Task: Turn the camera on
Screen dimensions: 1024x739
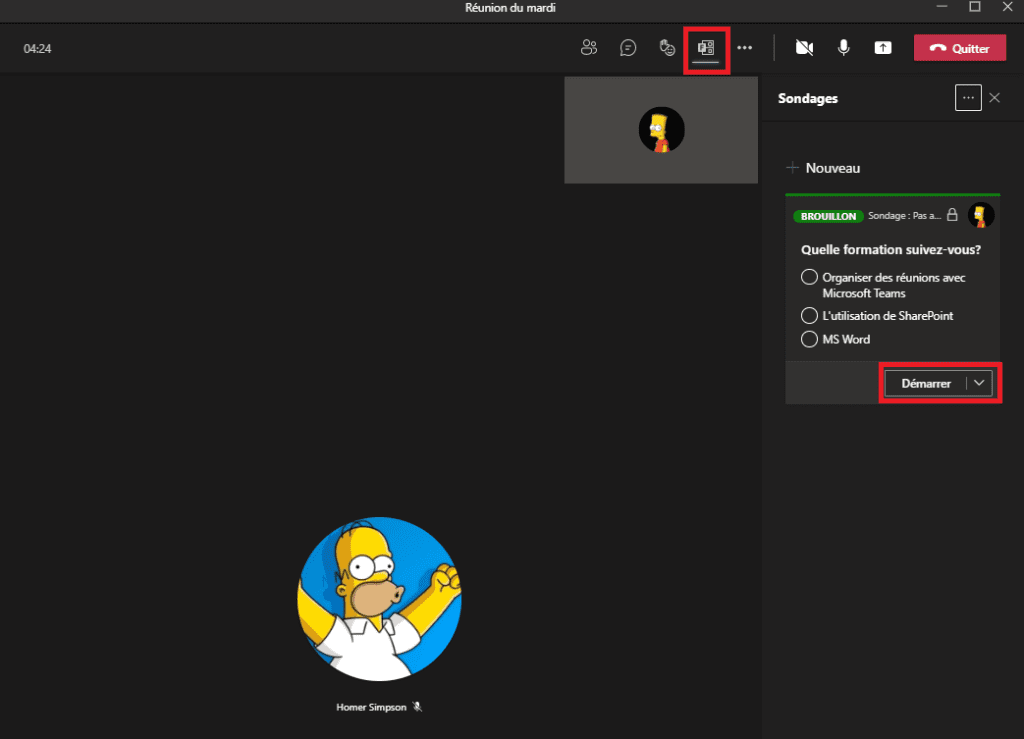Action: (804, 48)
